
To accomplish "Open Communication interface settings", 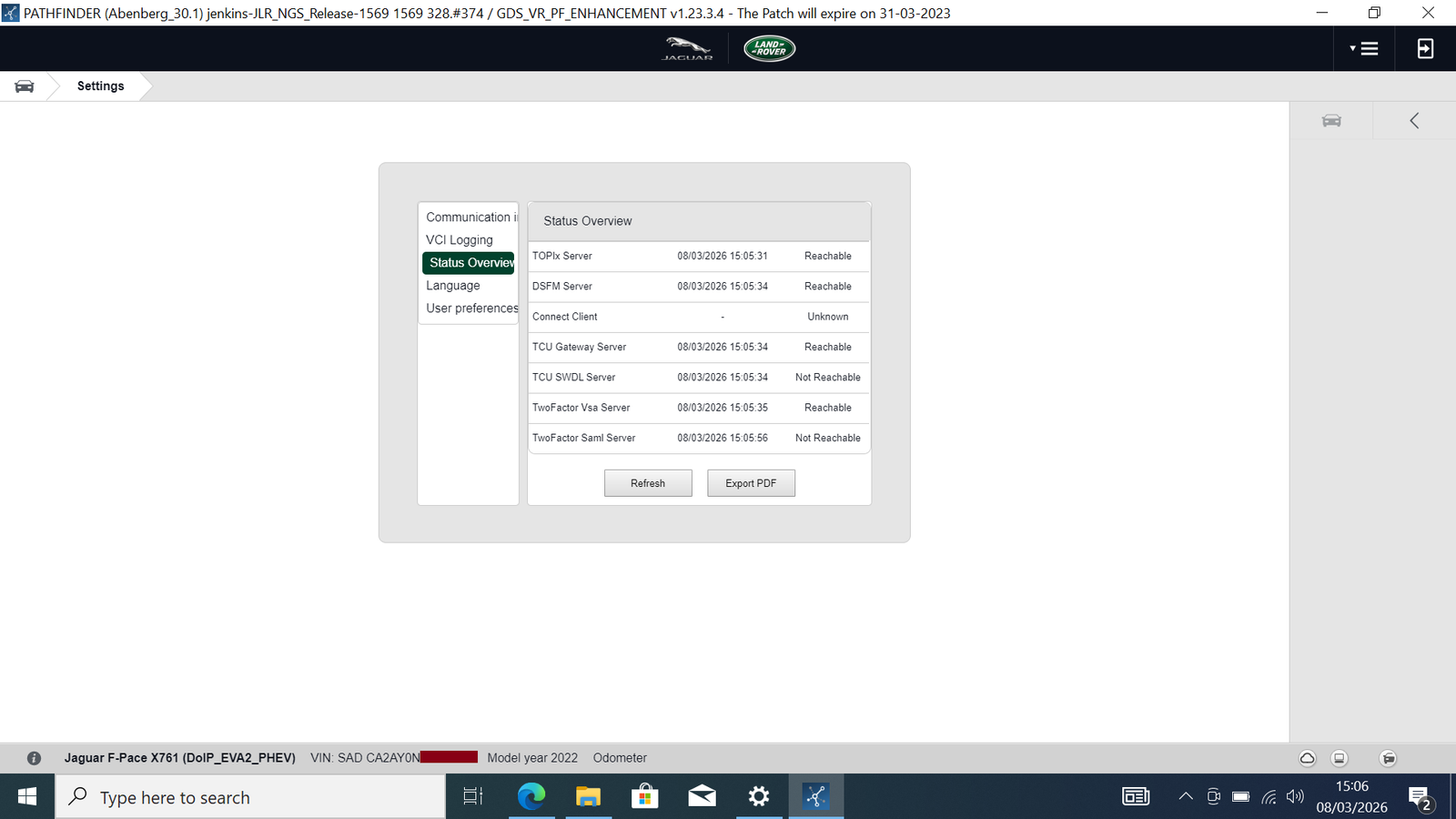I will point(470,217).
